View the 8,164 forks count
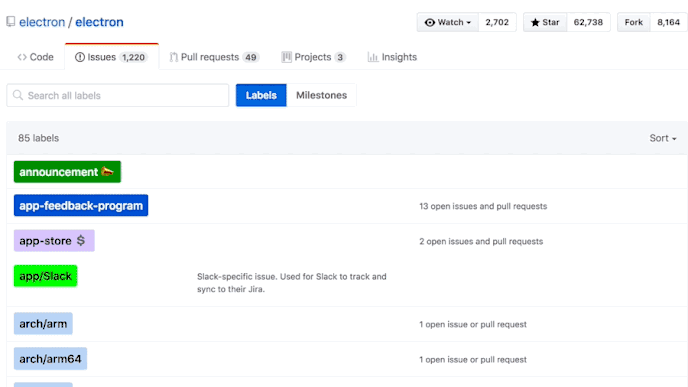The image size is (688, 387). point(668,22)
